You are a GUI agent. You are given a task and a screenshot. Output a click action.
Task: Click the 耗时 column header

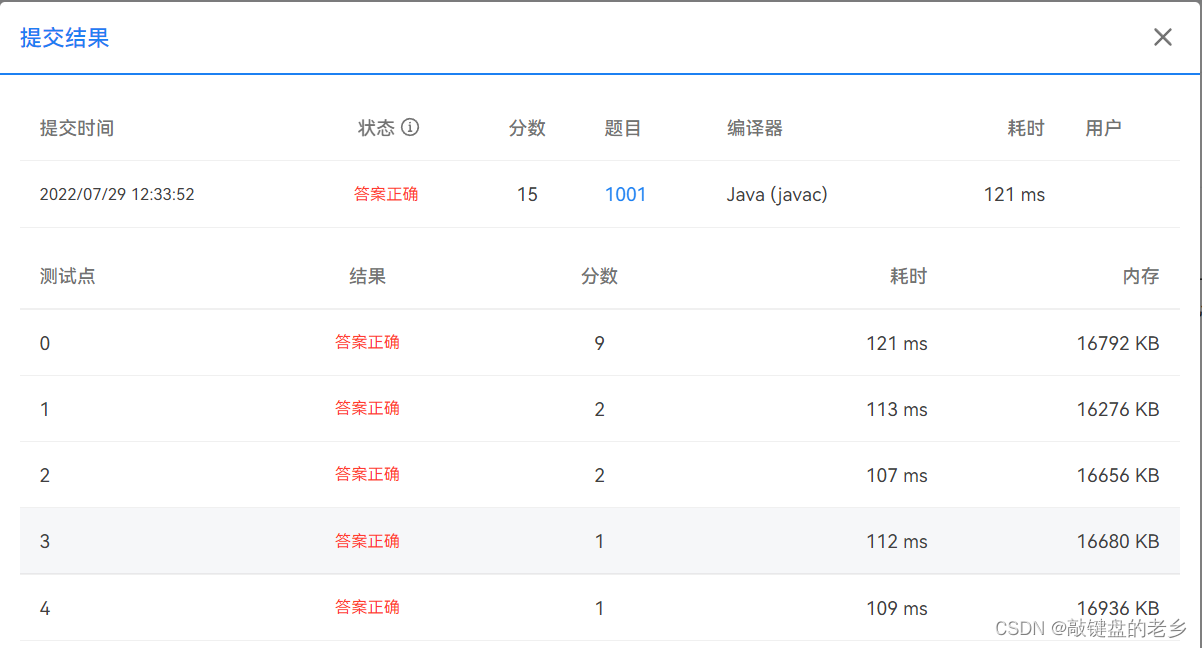(x=1026, y=128)
